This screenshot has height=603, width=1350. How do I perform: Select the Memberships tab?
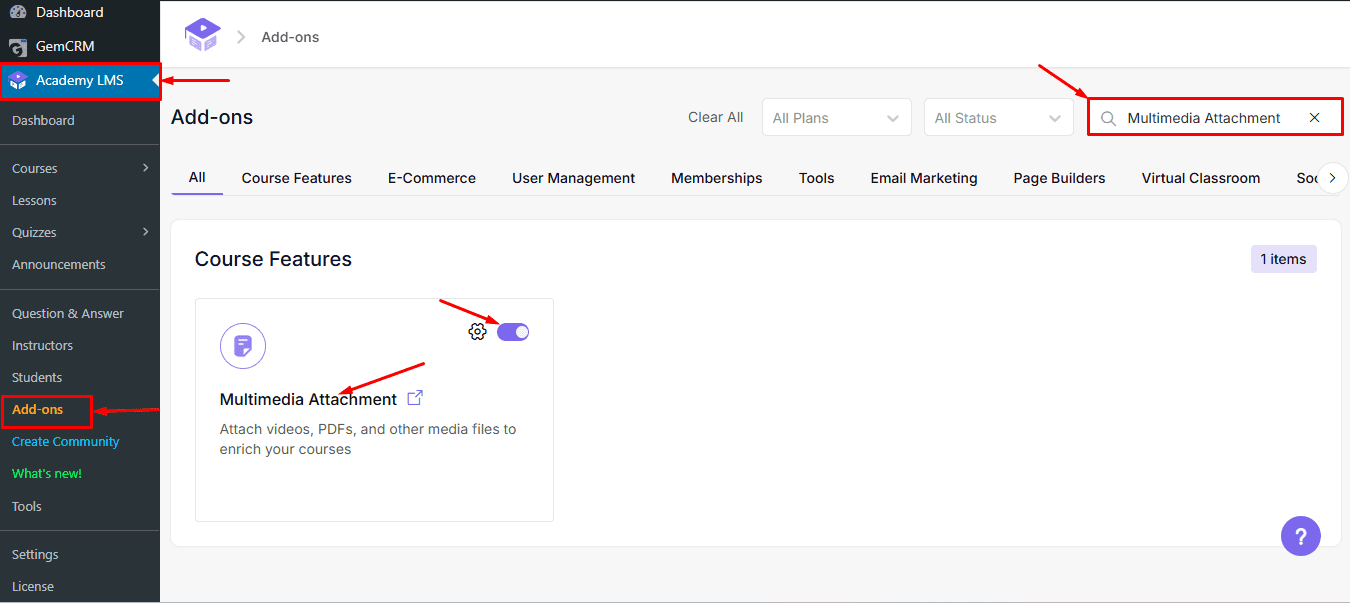coord(716,178)
